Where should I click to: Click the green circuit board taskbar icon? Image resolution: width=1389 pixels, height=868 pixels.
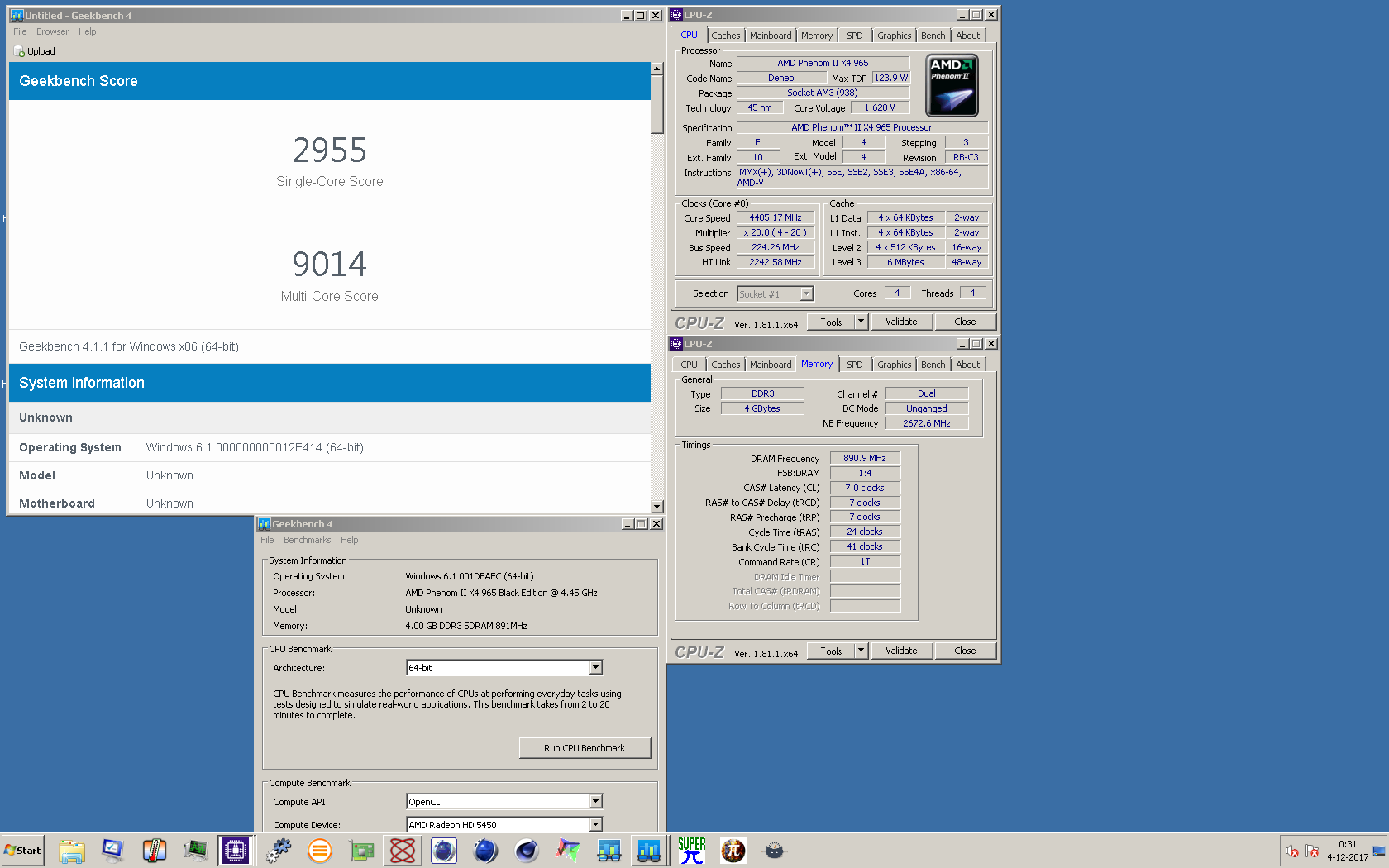361,851
